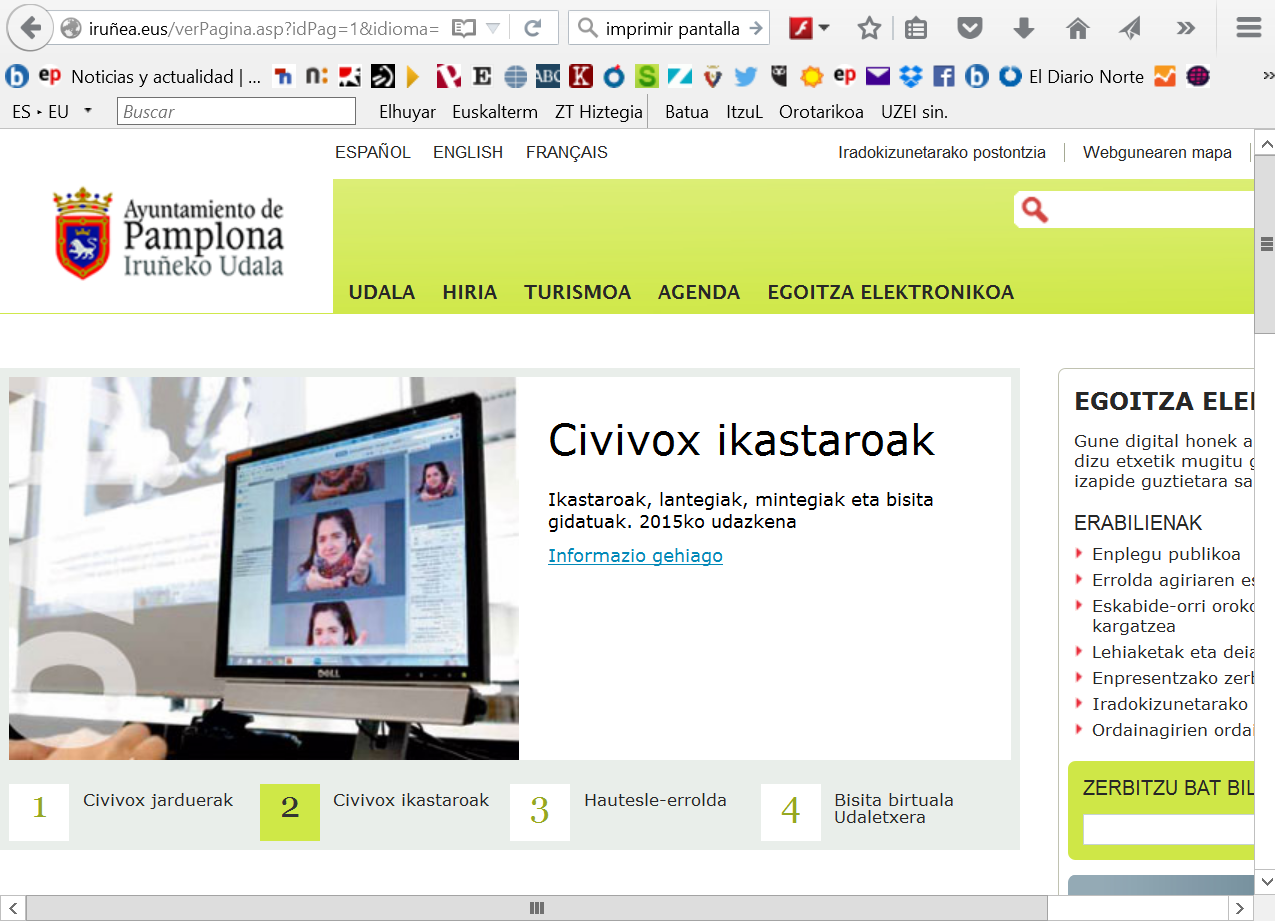Follow the Informazio gehiago link
Viewport: 1275px width, 921px height.
click(635, 556)
